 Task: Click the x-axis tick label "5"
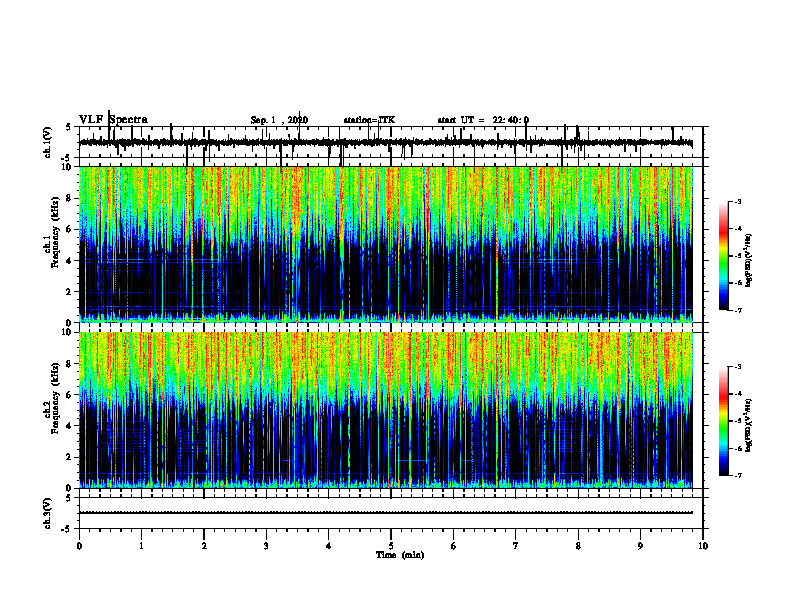tap(391, 546)
